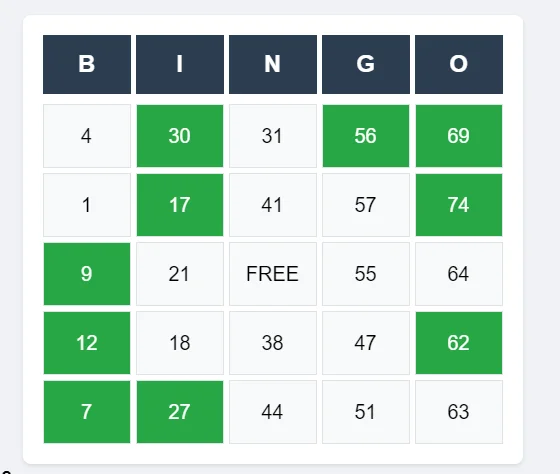This screenshot has height=474, width=560.
Task: Mark the 64 cell in O column
Action: [x=459, y=274]
